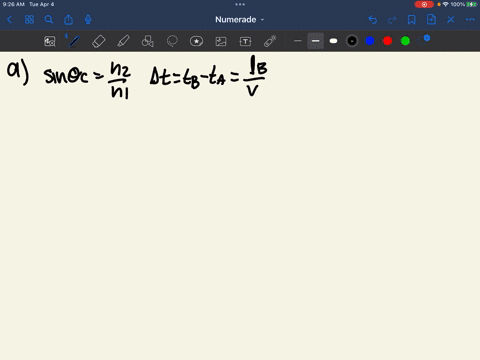Pick the blue pen color
Screen dimensions: 480x360
click(x=370, y=41)
